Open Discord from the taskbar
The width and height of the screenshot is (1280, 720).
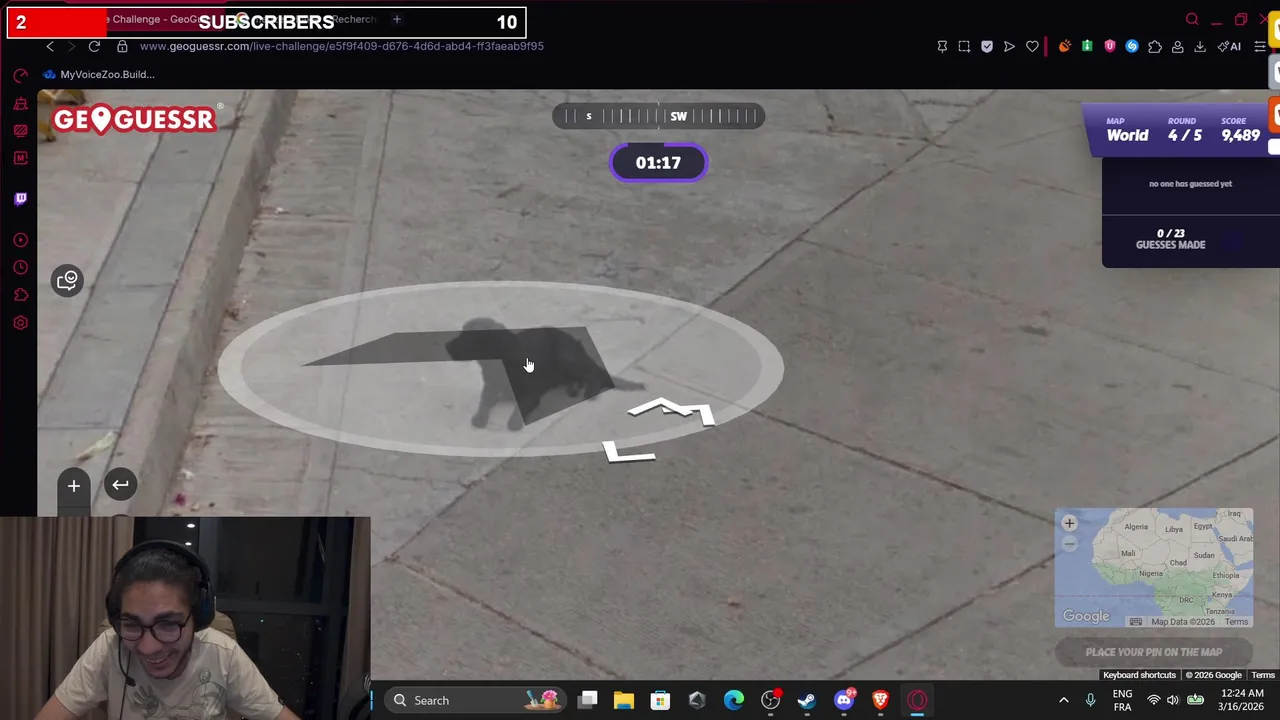(x=844, y=700)
